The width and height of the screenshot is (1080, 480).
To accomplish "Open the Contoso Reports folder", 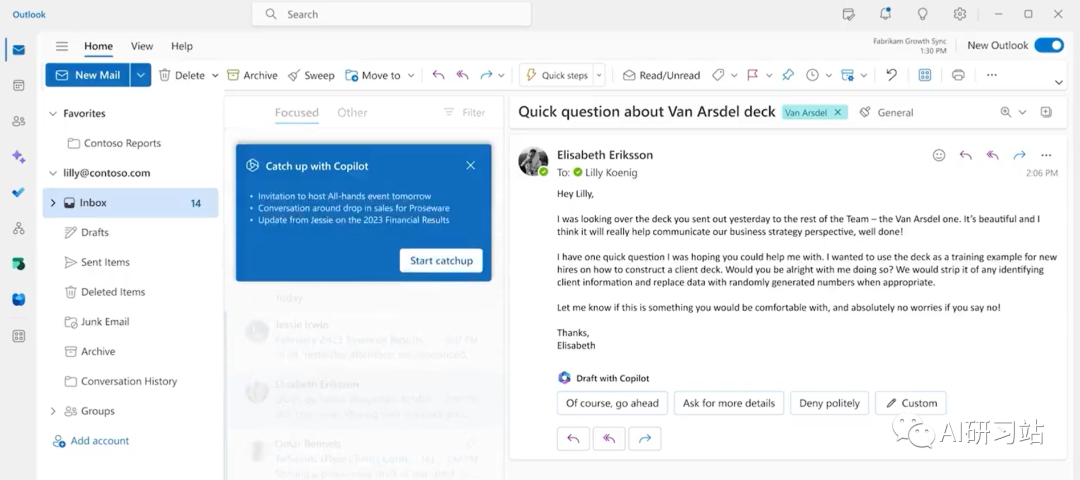I will [114, 143].
